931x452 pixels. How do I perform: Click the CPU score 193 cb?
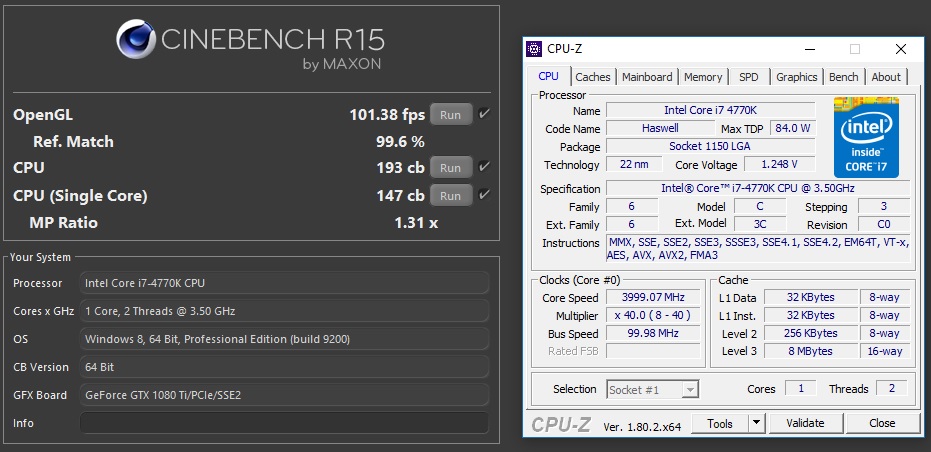tap(400, 167)
